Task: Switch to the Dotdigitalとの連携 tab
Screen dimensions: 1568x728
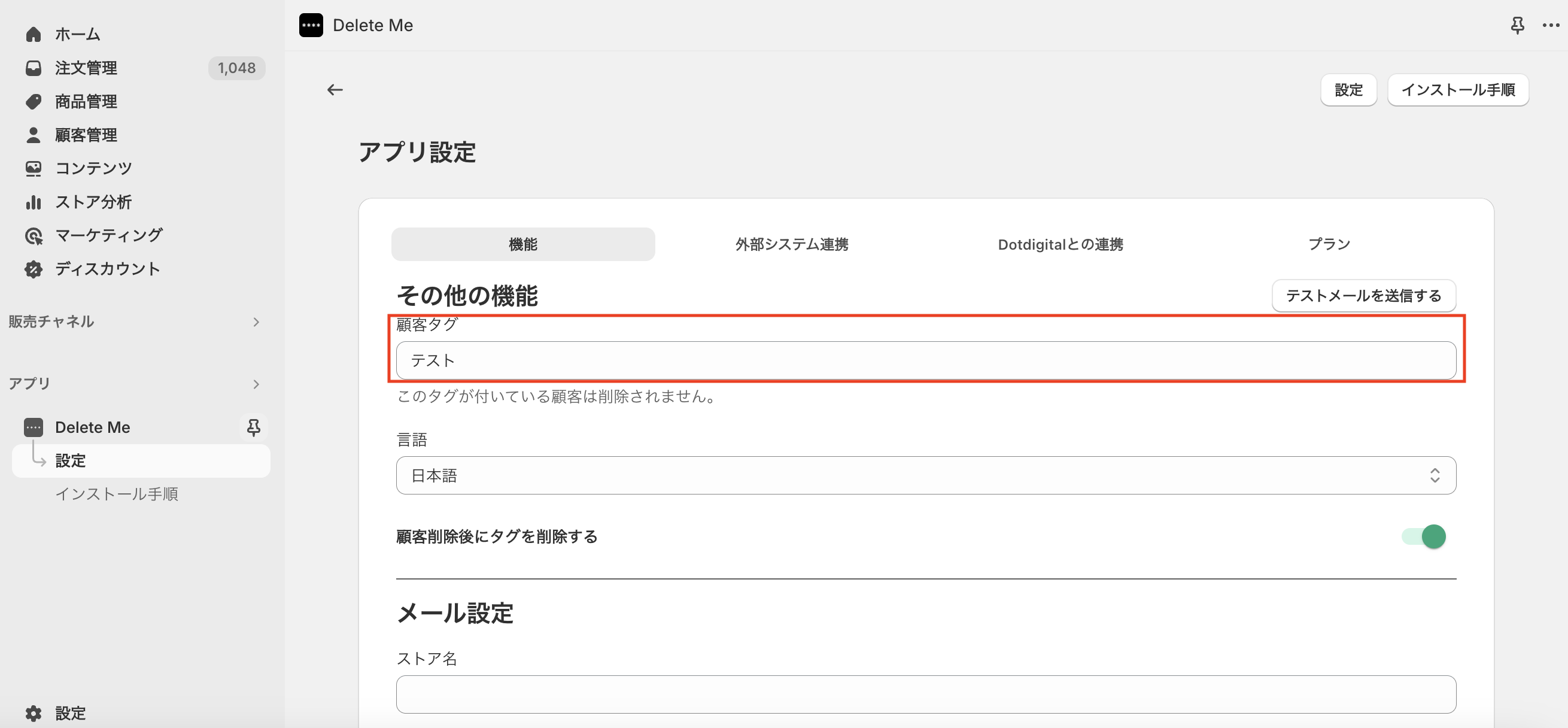Action: coord(1060,244)
